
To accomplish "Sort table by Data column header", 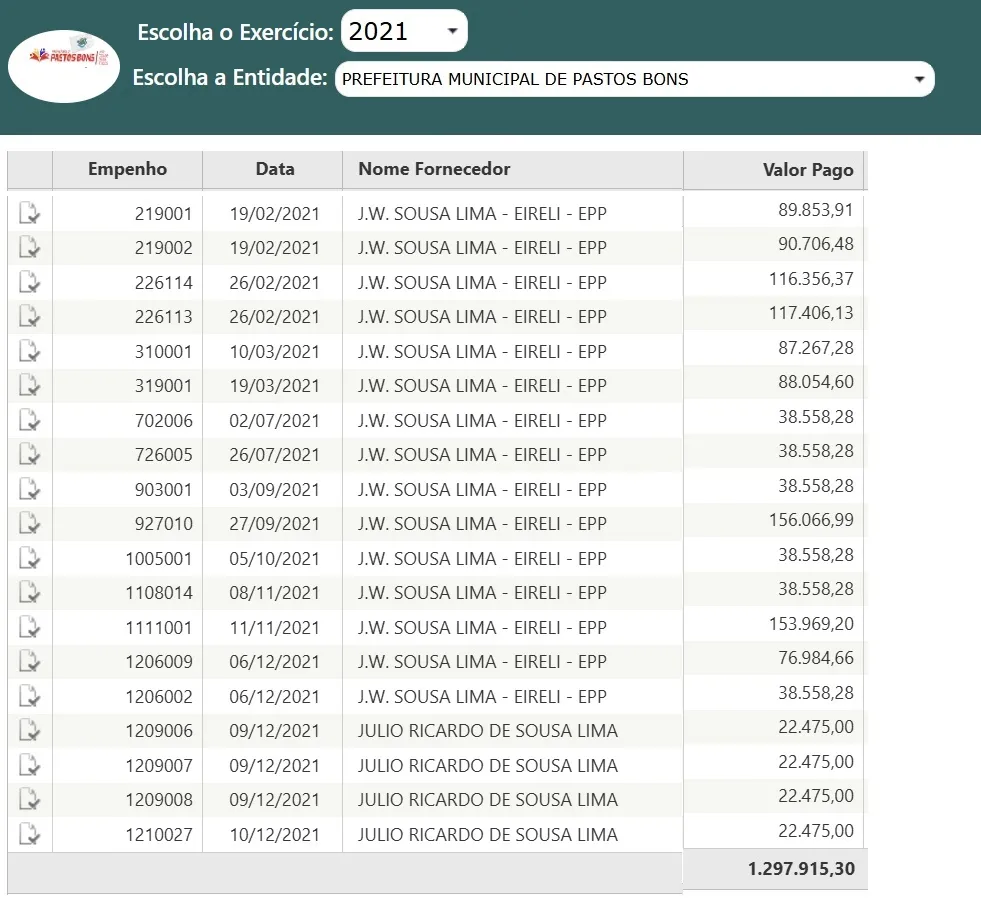I will pyautogui.click(x=274, y=169).
